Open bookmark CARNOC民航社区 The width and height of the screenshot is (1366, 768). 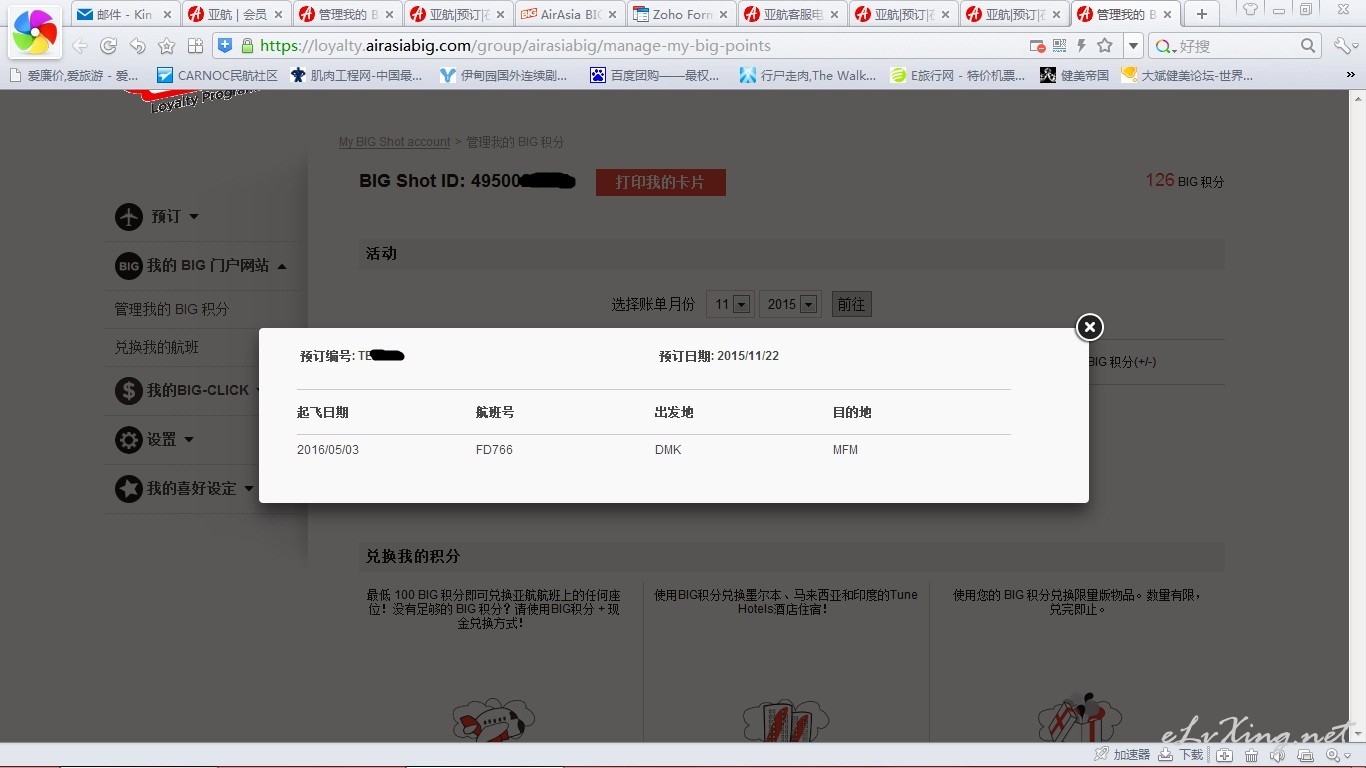coord(217,75)
